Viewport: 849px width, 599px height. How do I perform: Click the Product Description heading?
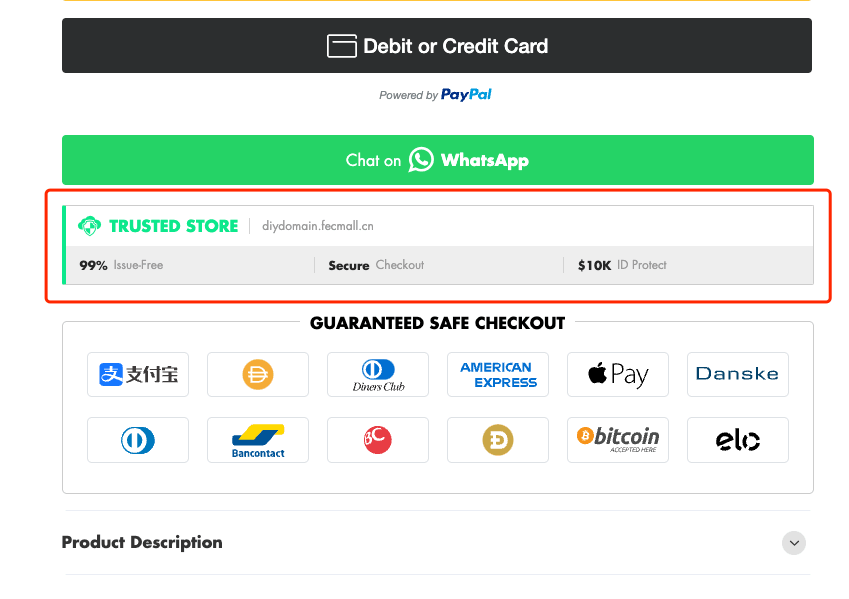click(142, 543)
